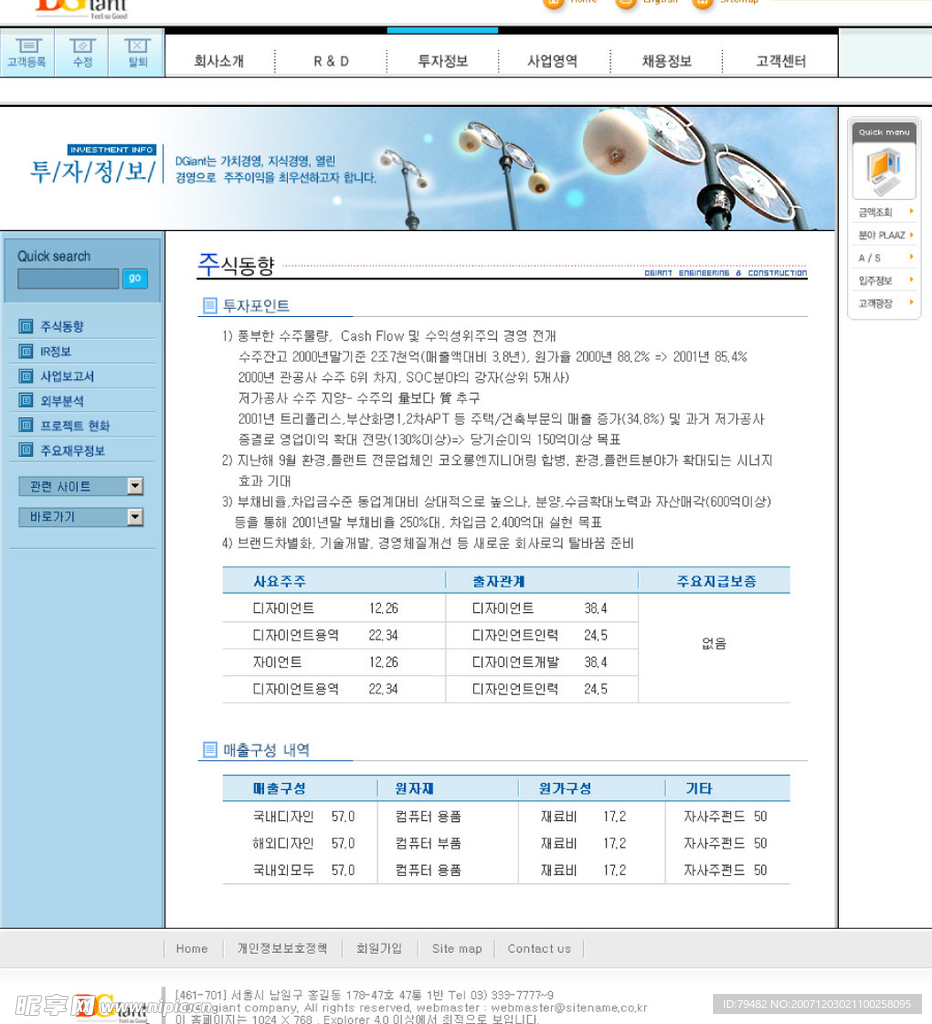Click the footer Home link

[x=192, y=948]
